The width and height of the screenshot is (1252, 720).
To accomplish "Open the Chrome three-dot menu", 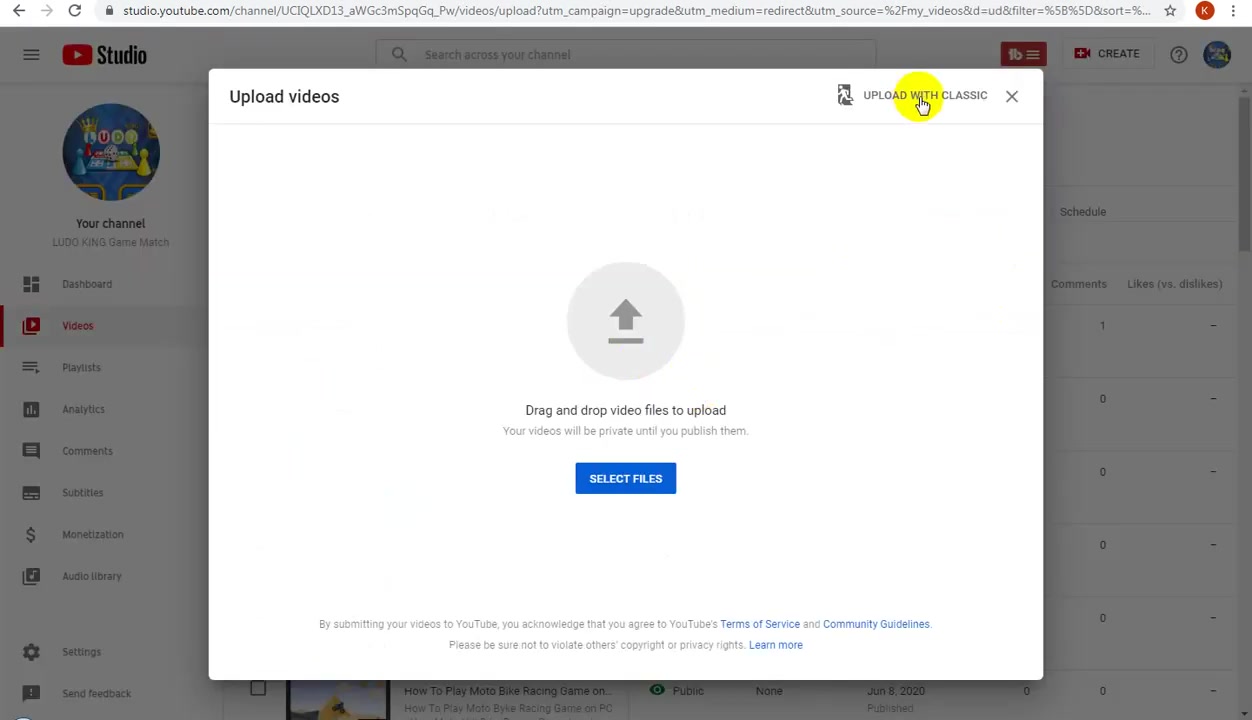I will 1233,10.
